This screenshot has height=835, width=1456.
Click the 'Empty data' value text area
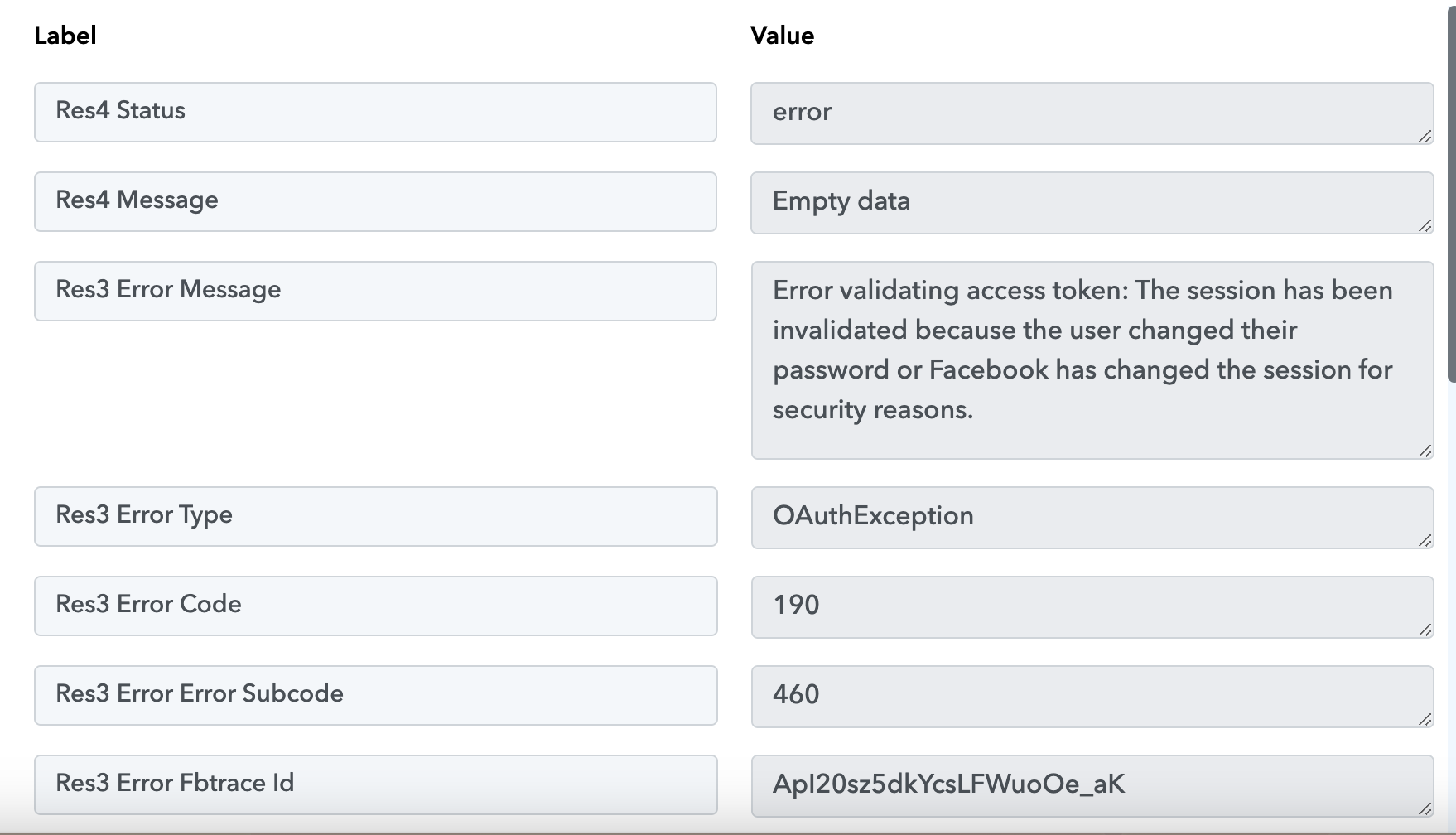point(1092,203)
